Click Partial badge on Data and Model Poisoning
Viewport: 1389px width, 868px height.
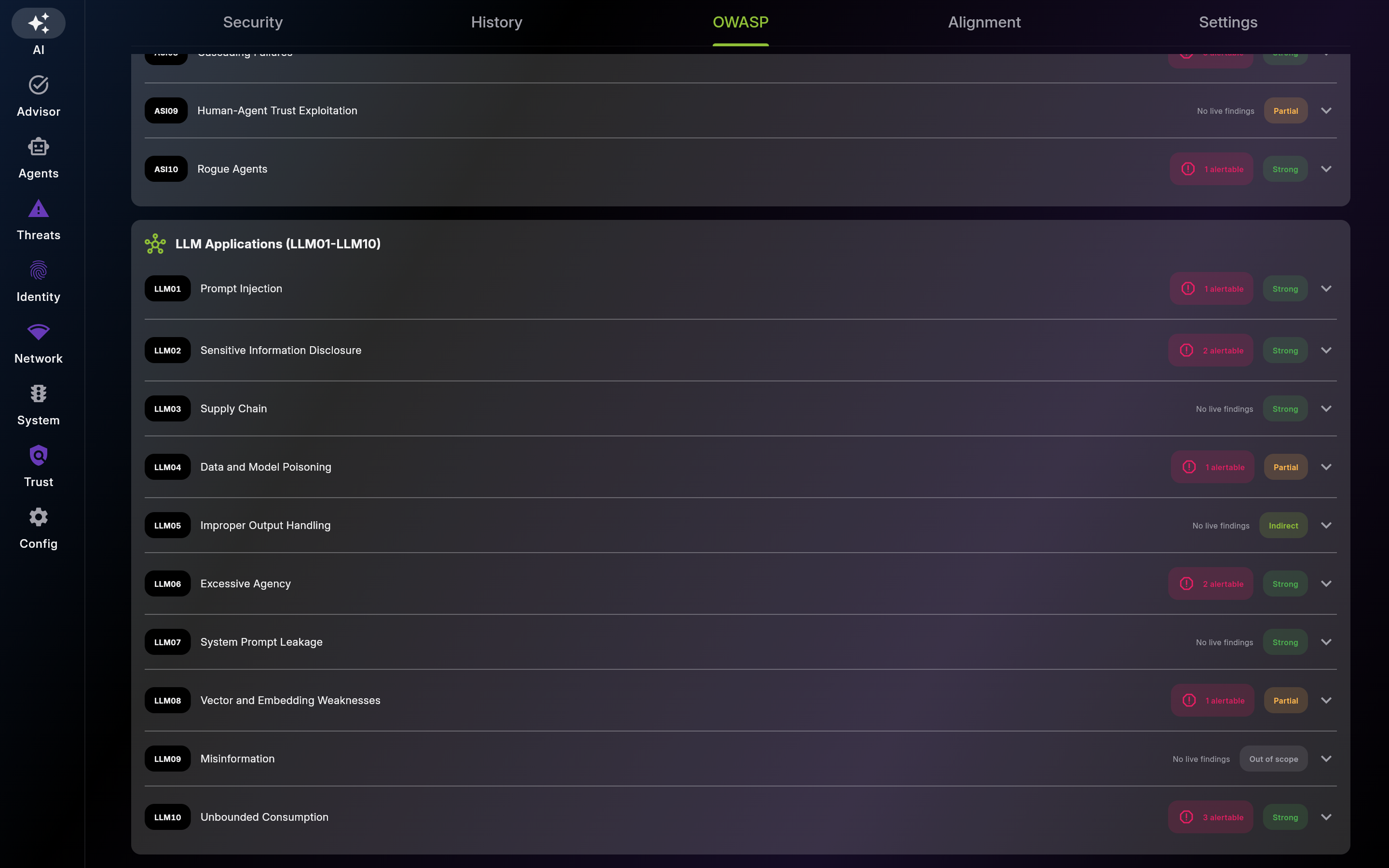click(1286, 467)
